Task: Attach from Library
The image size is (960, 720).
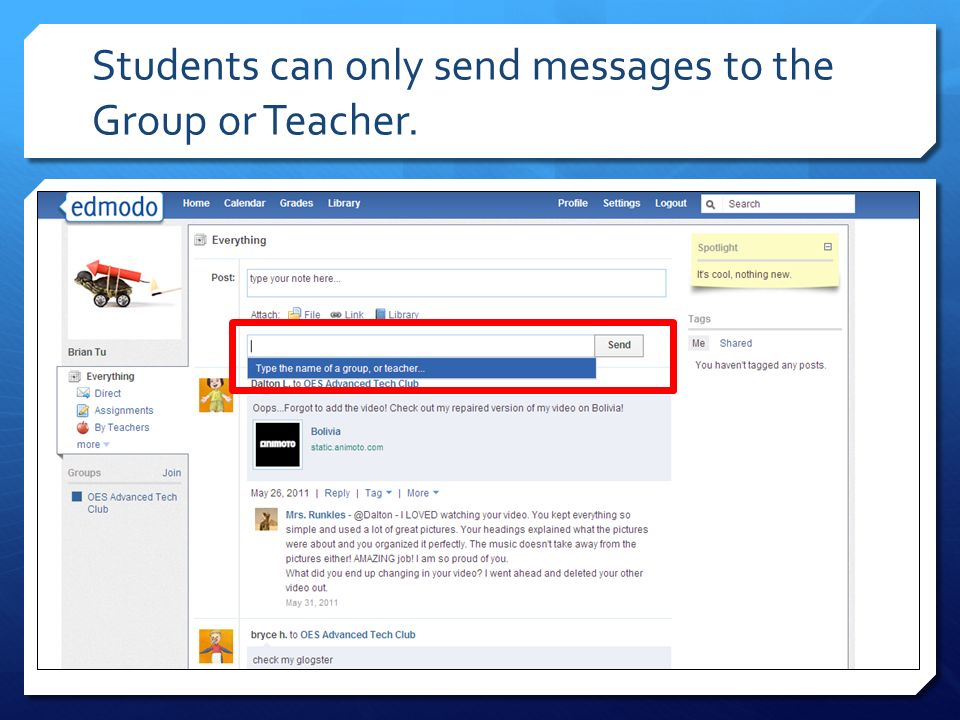Action: [x=403, y=315]
